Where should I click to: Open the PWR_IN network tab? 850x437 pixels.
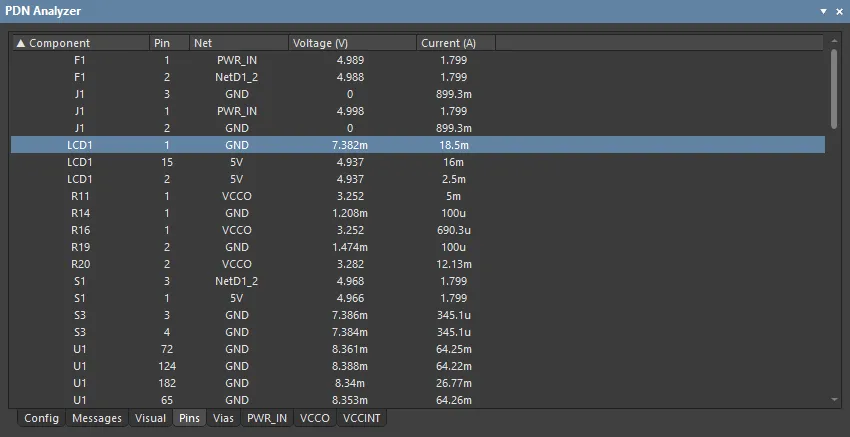tap(267, 418)
